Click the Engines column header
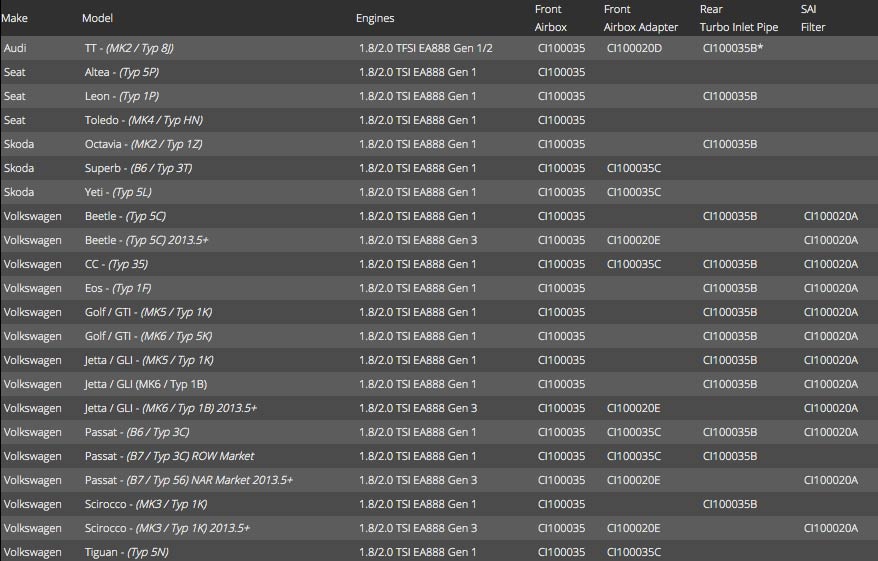The image size is (878, 561). coord(375,18)
